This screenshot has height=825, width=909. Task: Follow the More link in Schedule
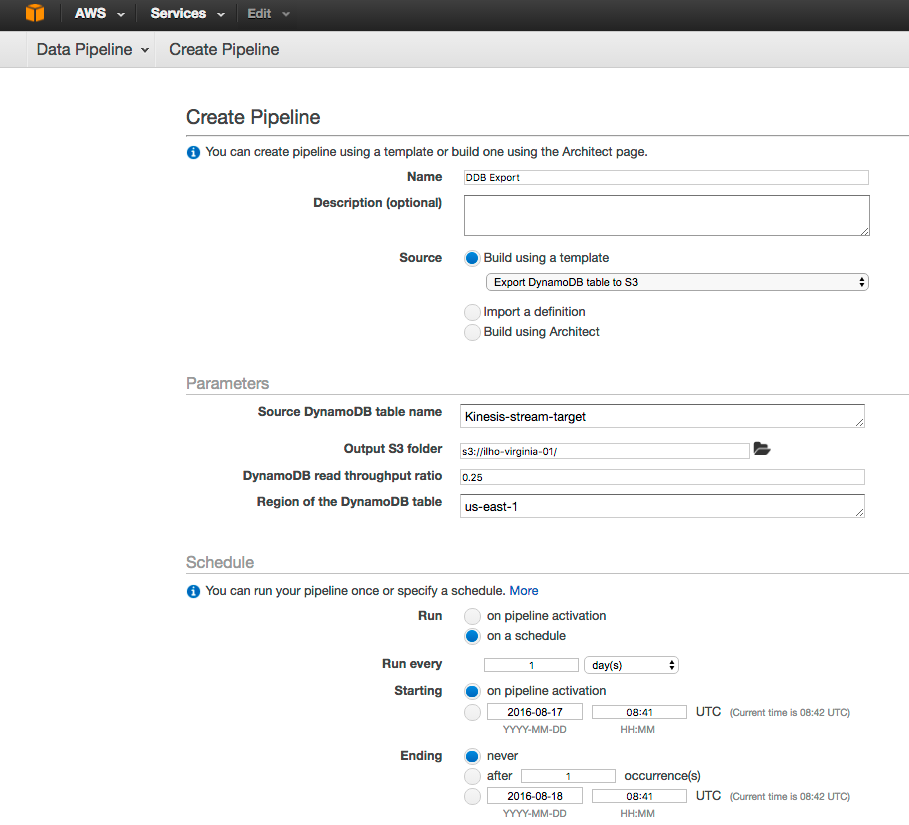[523, 591]
